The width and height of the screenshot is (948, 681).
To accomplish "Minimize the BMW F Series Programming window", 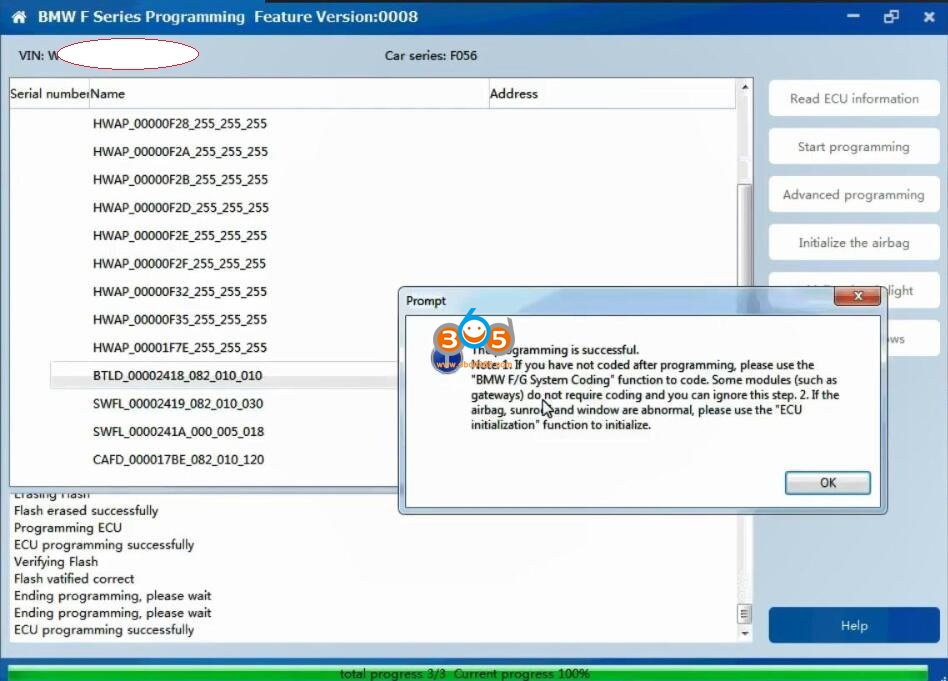I will pyautogui.click(x=853, y=16).
